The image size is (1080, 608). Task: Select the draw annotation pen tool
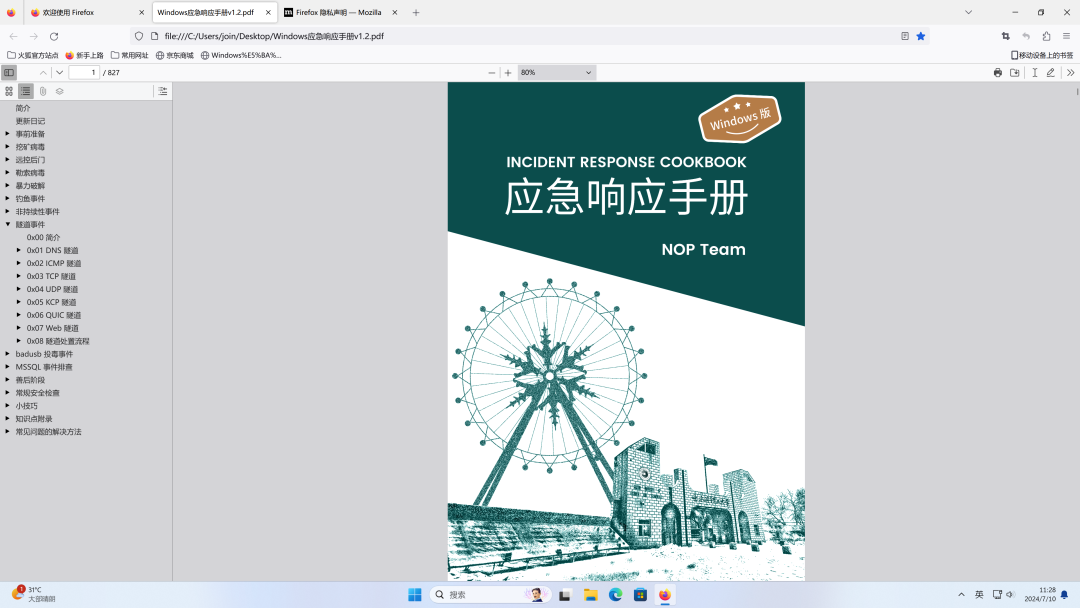[x=1051, y=72]
